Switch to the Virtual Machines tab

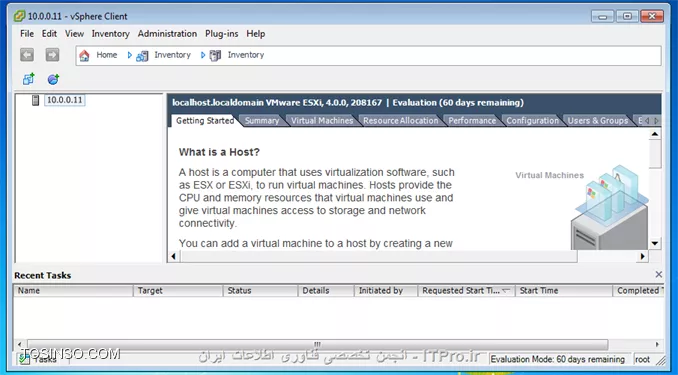click(x=322, y=121)
